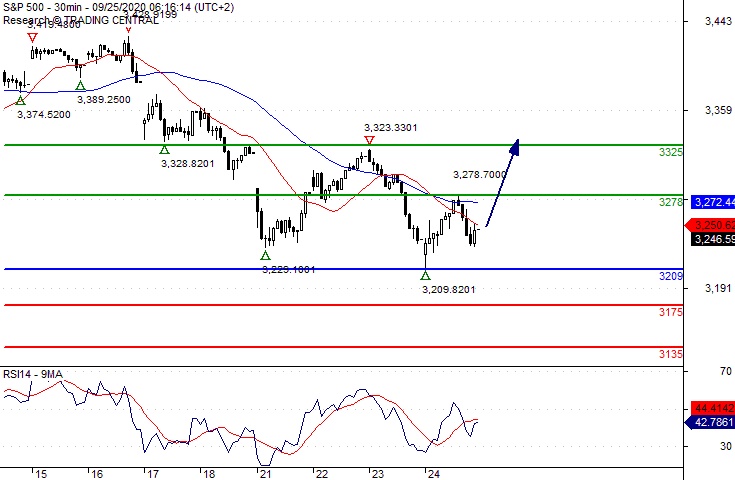
Task: Click the price label 3,278.7000
Action: 480,174
